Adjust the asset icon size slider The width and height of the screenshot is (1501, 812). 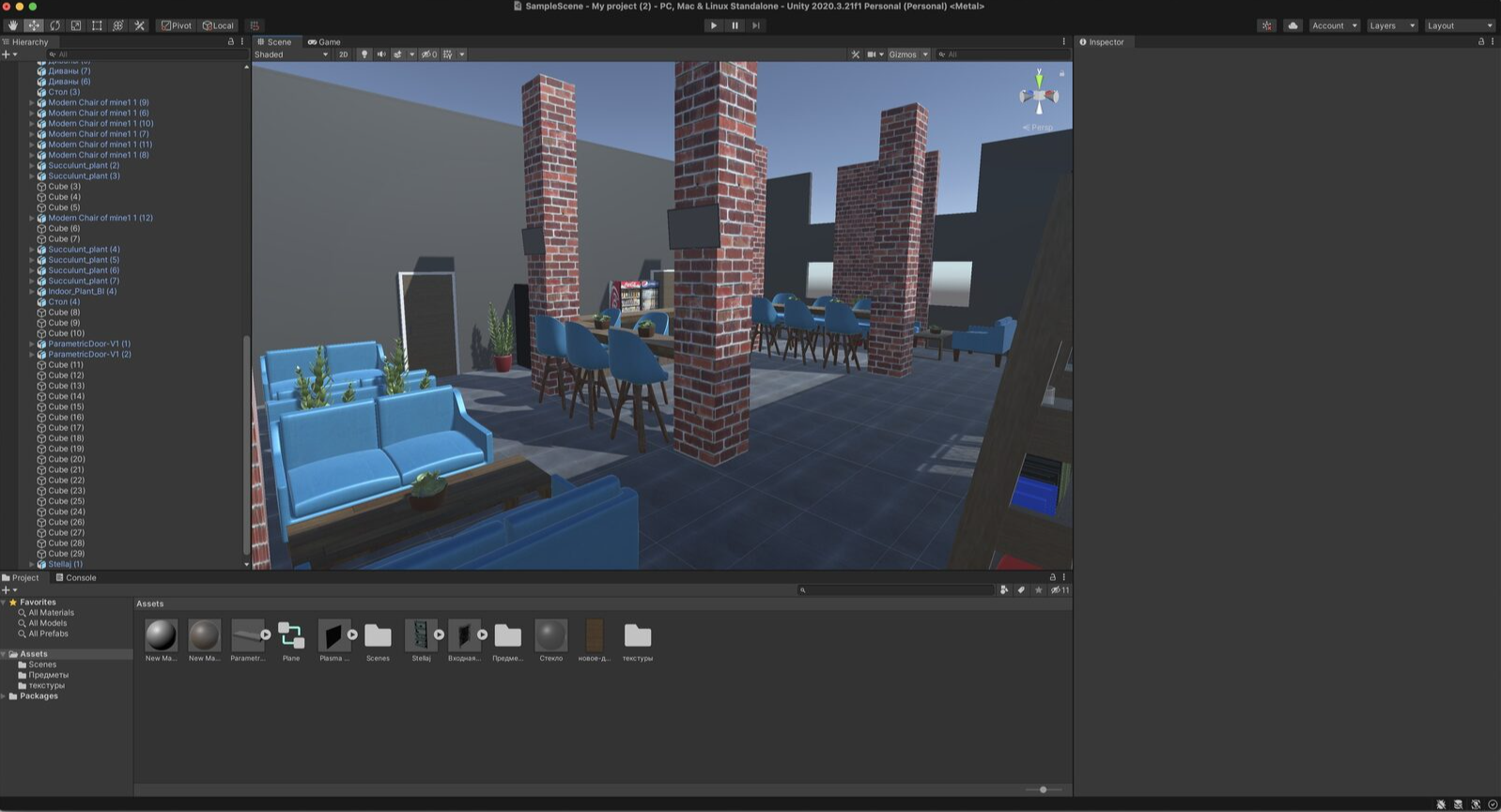[x=1043, y=789]
